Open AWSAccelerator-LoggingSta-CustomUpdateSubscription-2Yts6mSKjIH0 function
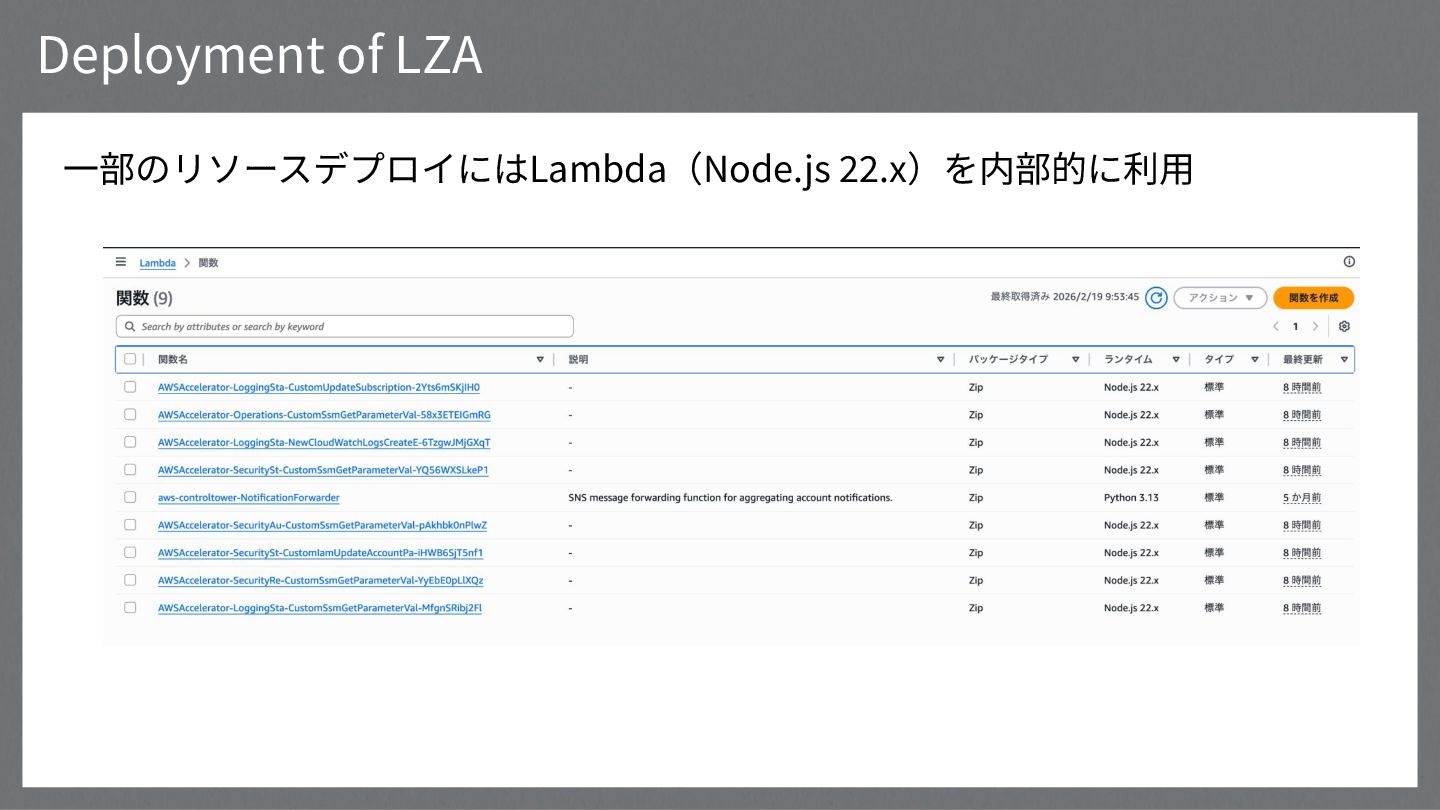Viewport: 1440px width, 810px height. point(319,387)
